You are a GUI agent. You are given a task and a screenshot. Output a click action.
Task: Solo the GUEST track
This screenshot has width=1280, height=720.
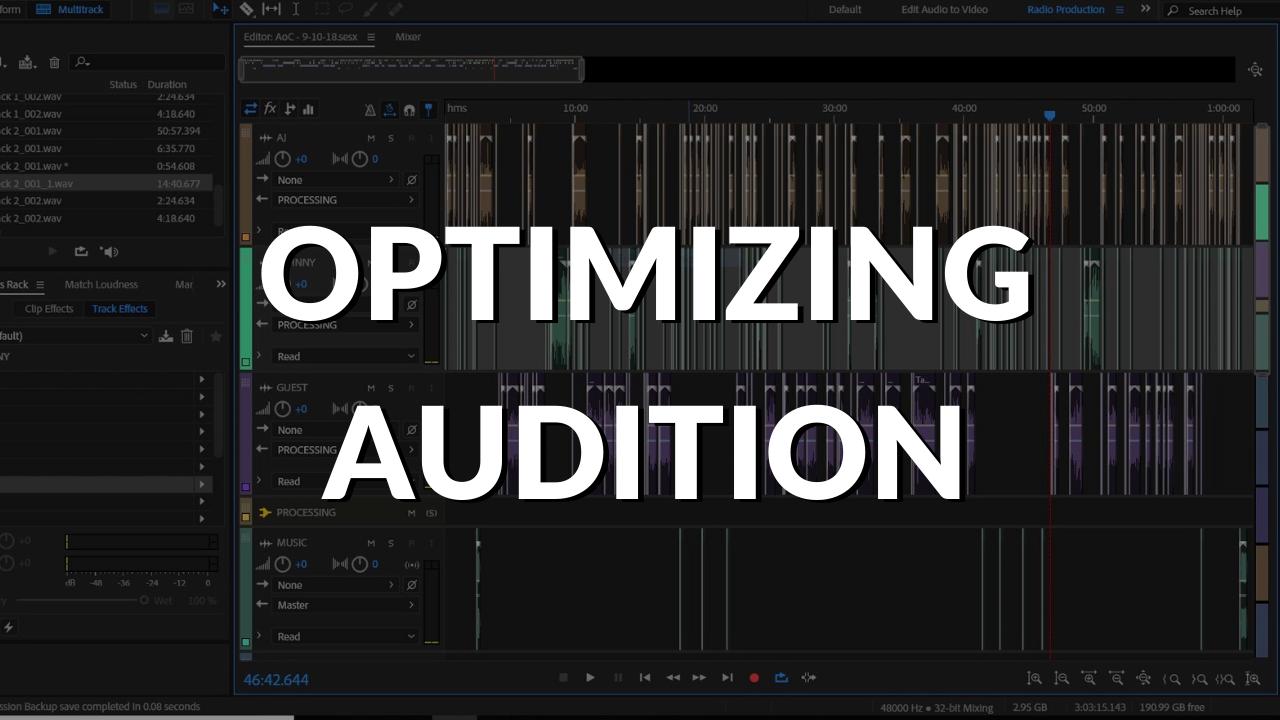click(391, 388)
